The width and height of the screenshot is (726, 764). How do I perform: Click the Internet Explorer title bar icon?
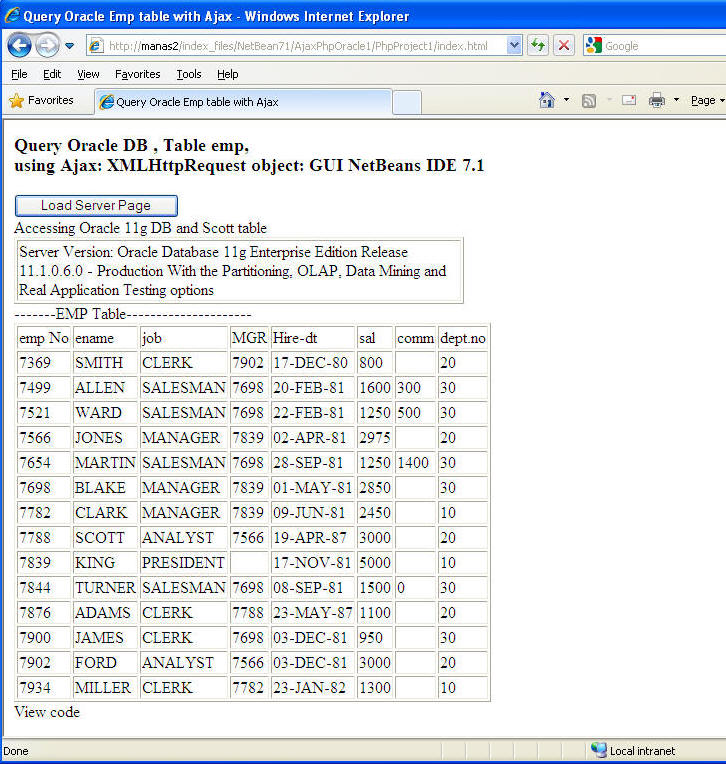tap(12, 15)
